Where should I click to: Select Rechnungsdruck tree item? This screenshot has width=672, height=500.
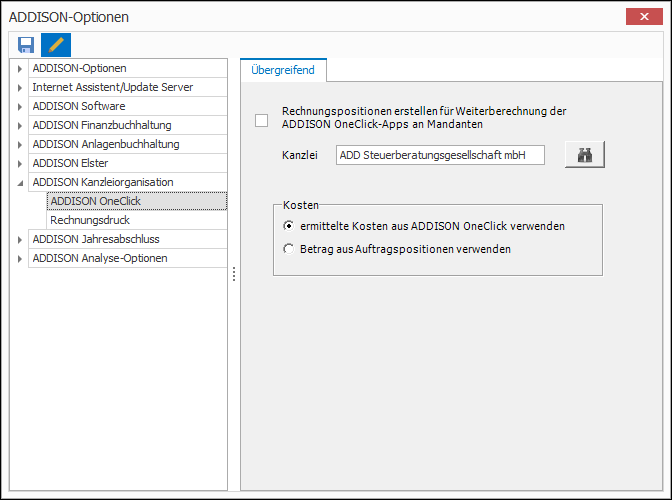[x=137, y=220]
